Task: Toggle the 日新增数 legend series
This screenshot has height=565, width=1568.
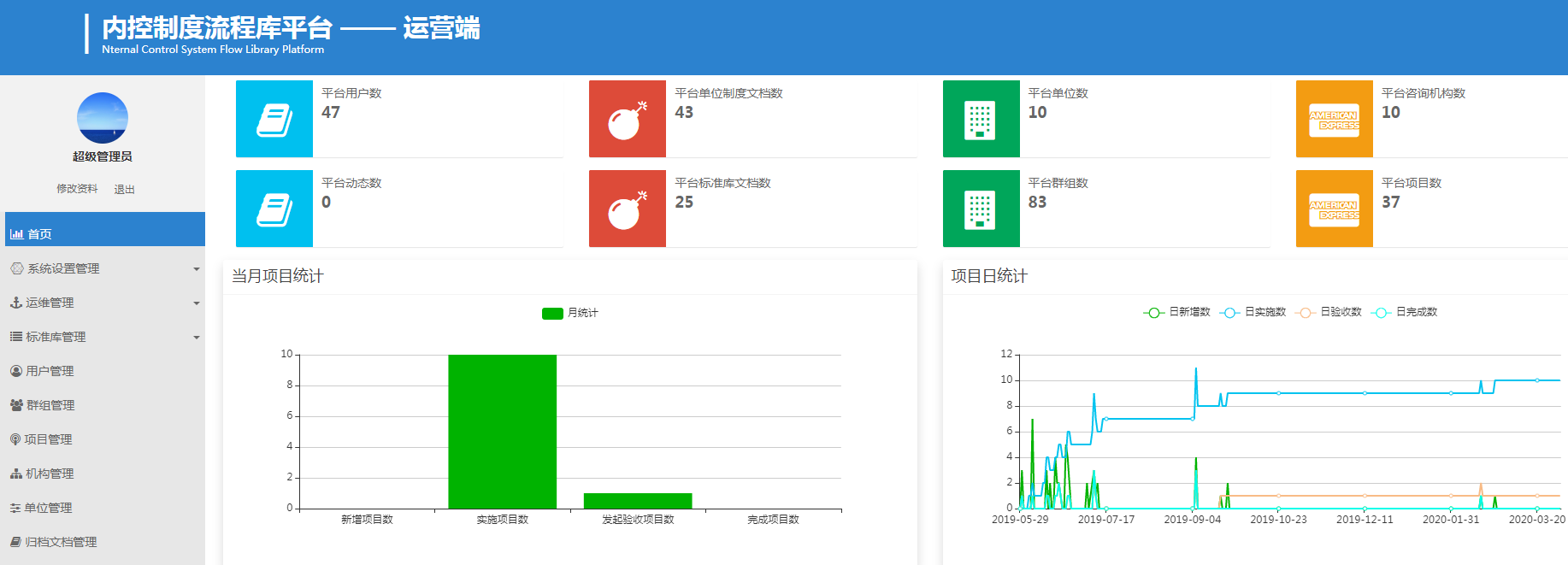Action: pyautogui.click(x=1177, y=312)
